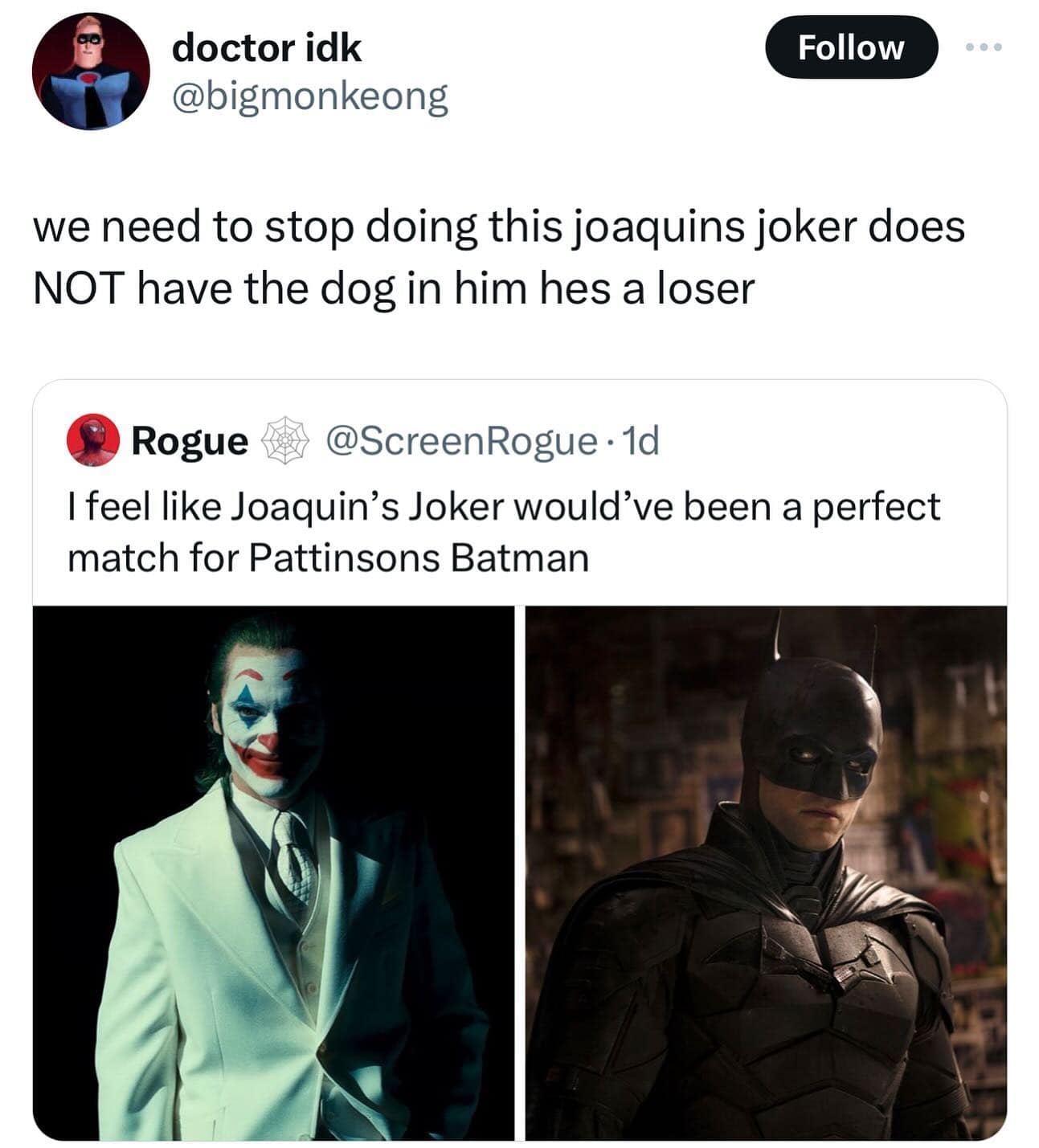Open the Batman image on the right
Viewport: 1039px width, 1148px height.
pyautogui.click(x=766, y=872)
